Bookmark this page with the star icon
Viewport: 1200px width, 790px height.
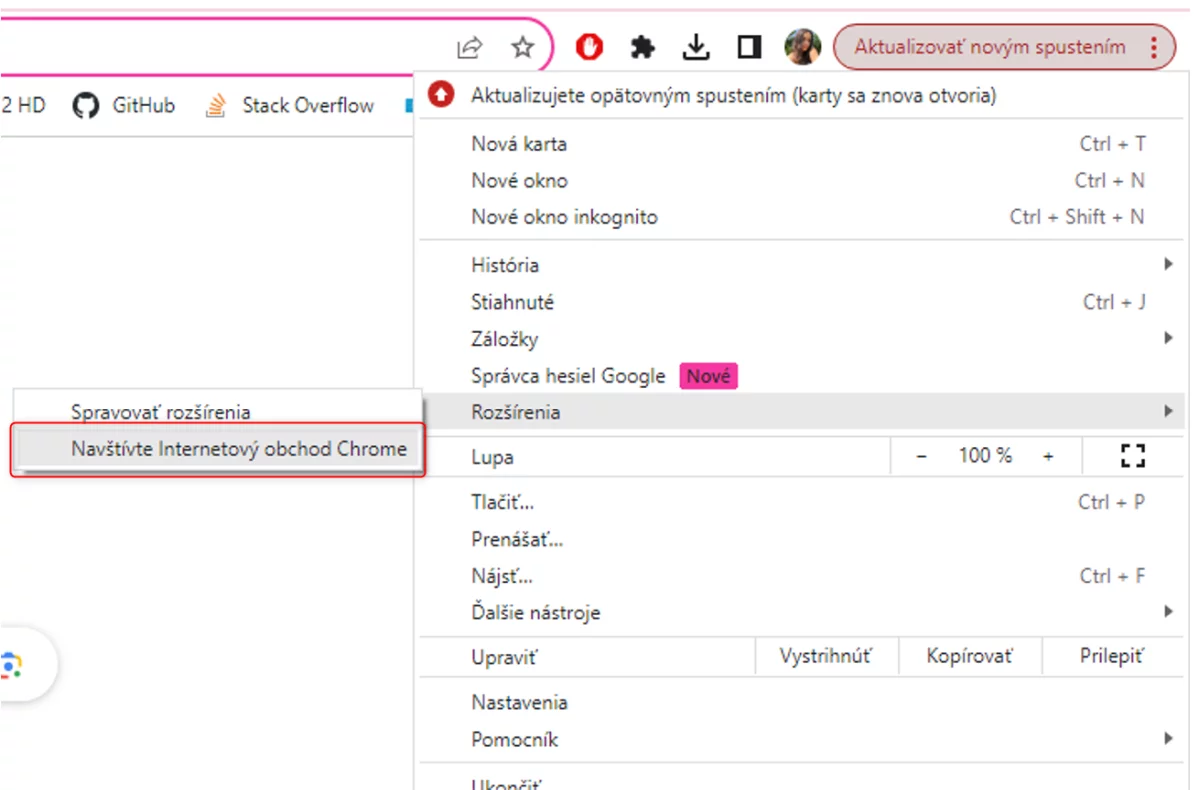coord(522,47)
